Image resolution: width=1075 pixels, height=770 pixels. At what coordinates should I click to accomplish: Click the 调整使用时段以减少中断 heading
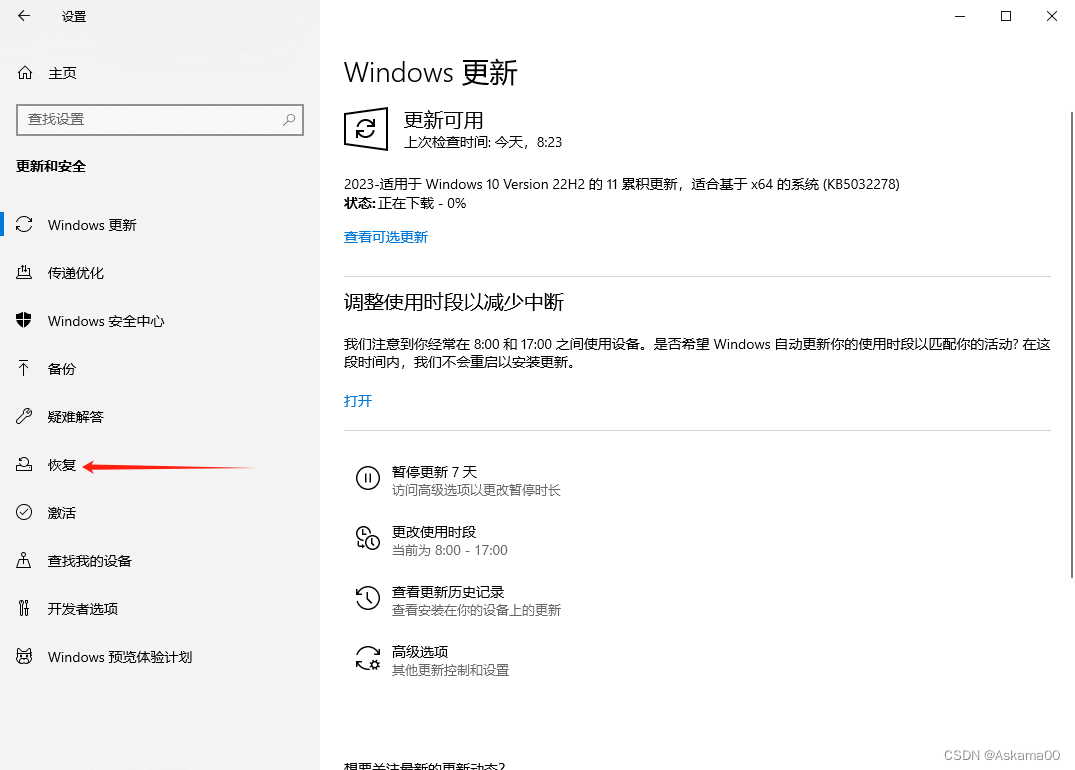click(x=454, y=302)
